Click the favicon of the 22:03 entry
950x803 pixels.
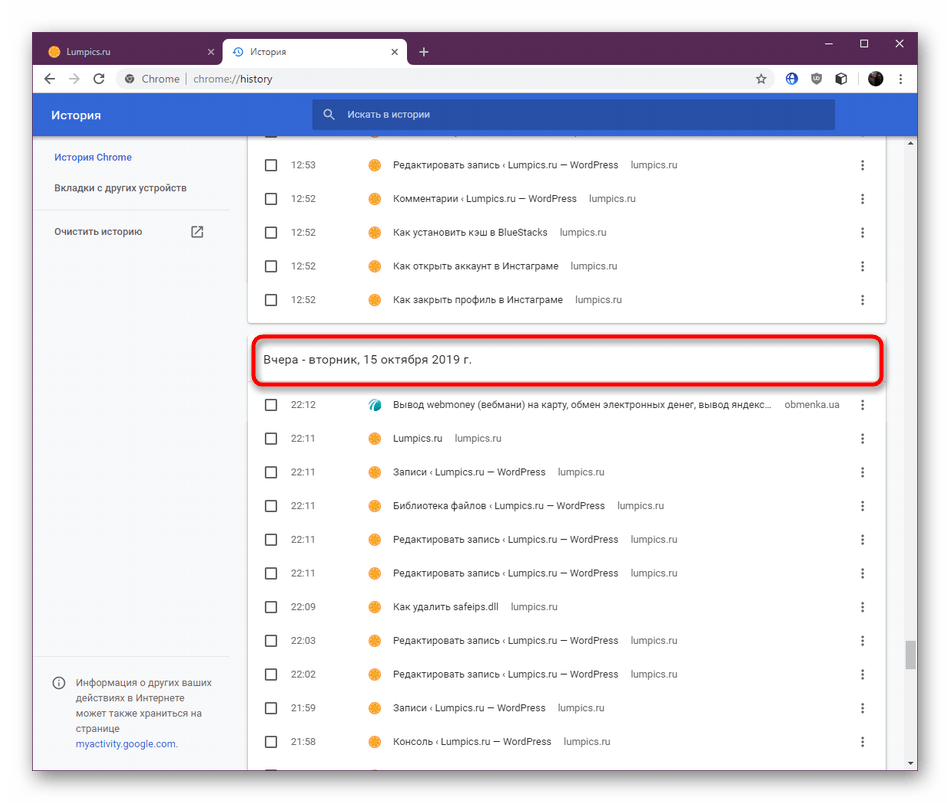pyautogui.click(x=375, y=641)
